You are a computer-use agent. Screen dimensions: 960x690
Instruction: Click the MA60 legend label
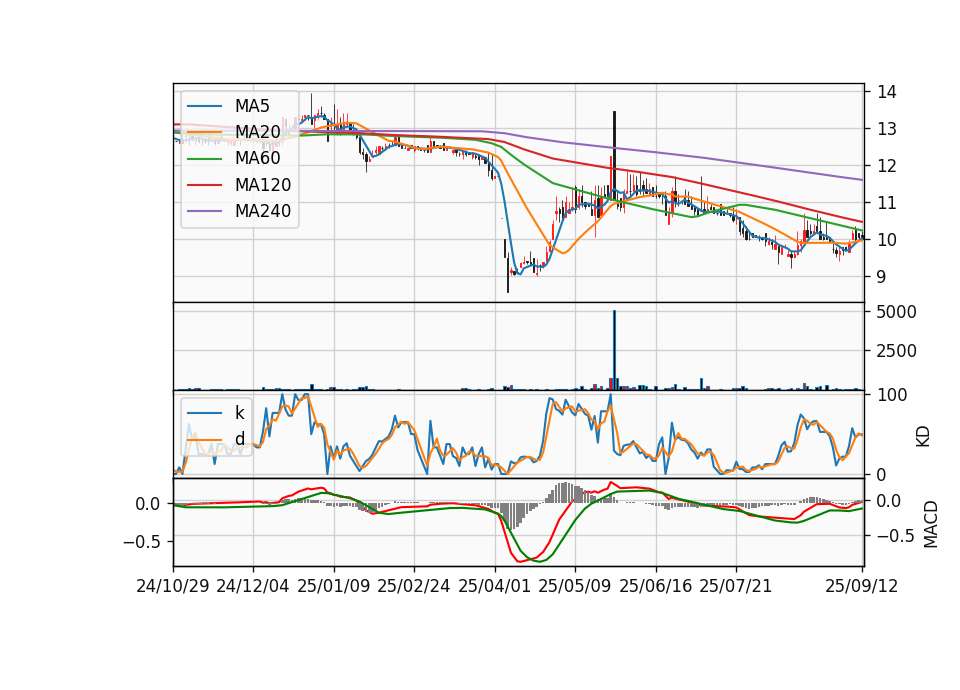257,159
